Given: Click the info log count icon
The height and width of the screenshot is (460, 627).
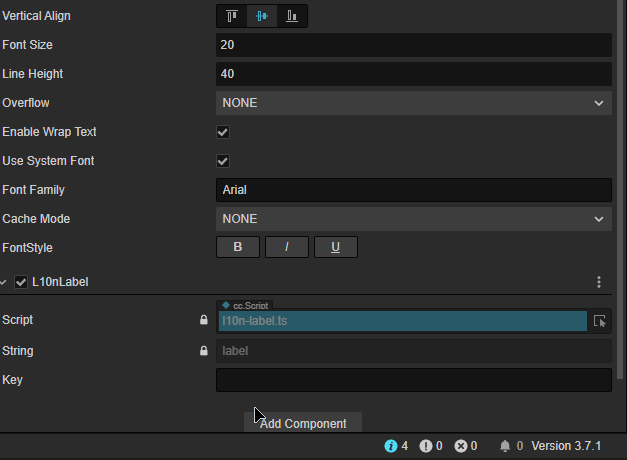Looking at the screenshot, I should pyautogui.click(x=391, y=446).
